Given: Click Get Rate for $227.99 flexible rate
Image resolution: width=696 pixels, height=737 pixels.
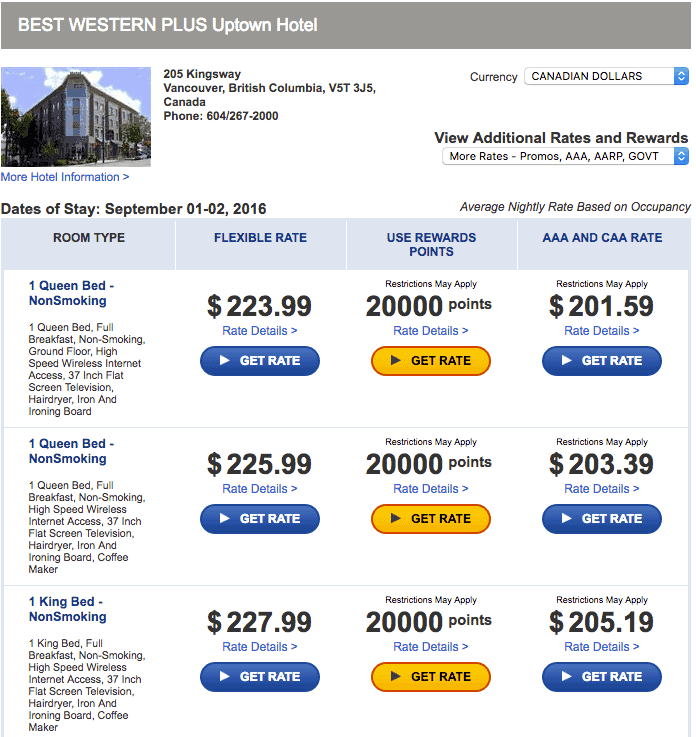Looking at the screenshot, I should coord(260,677).
